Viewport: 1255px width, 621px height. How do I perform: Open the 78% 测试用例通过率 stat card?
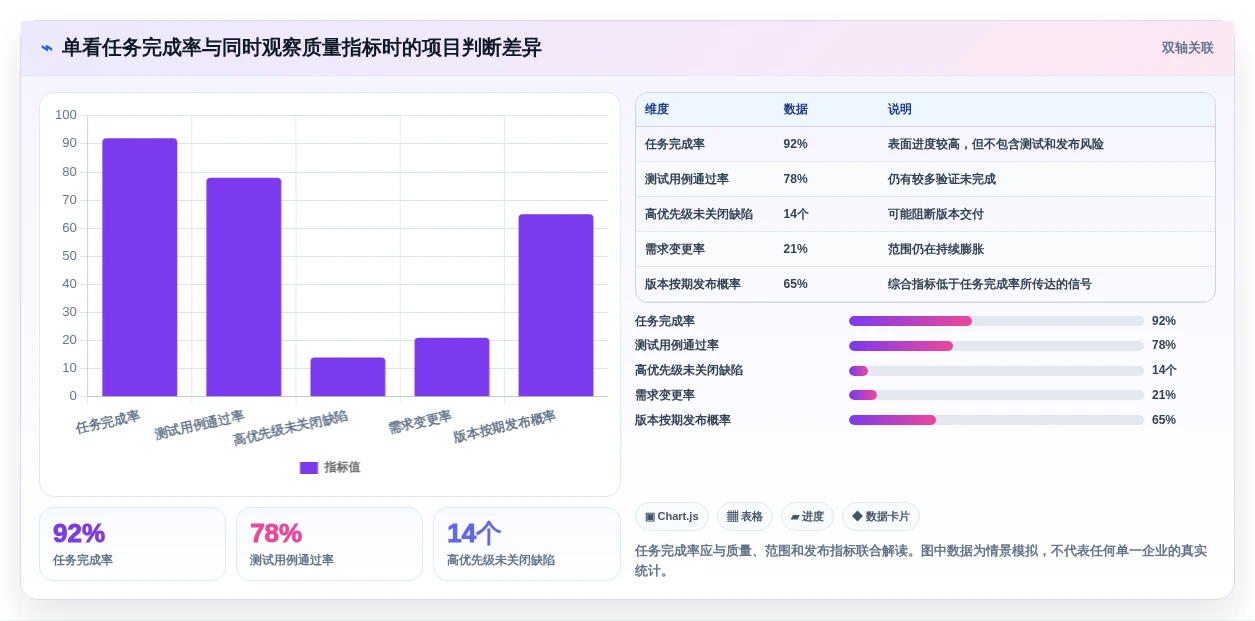click(329, 544)
